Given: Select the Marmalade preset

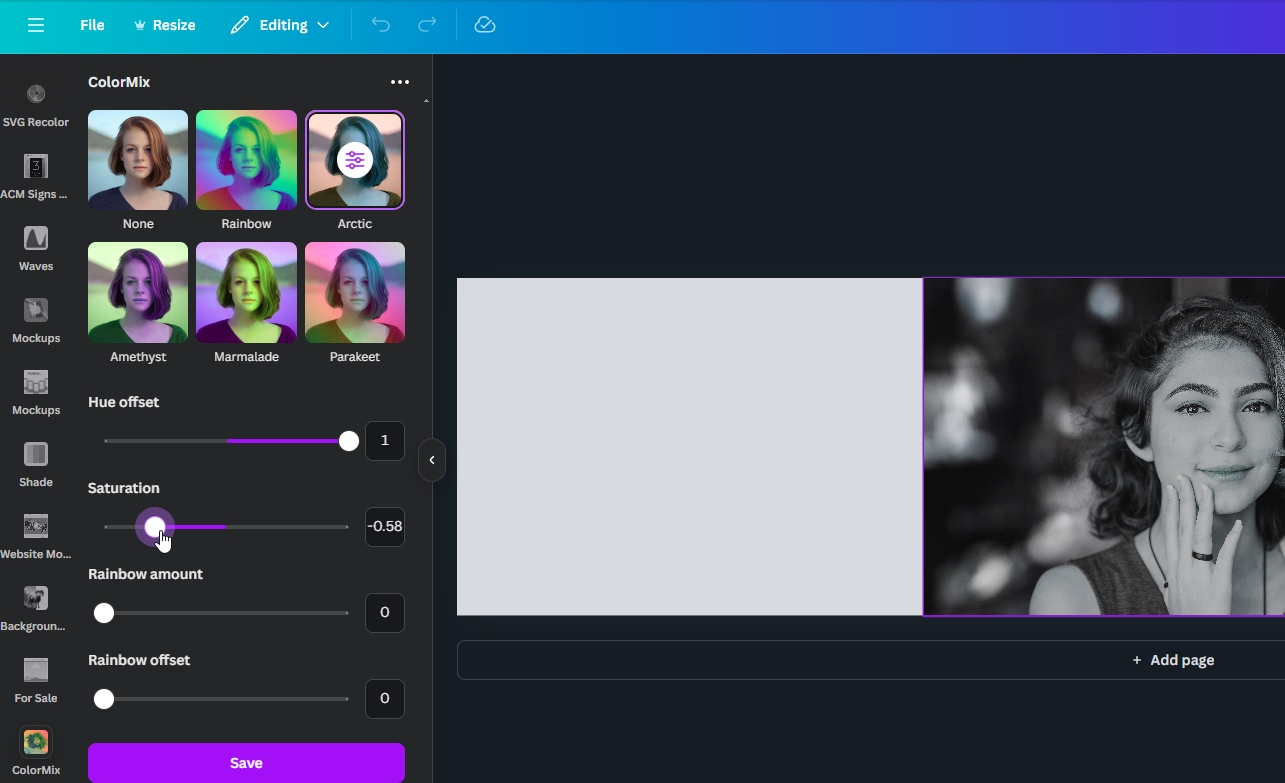Looking at the screenshot, I should point(246,292).
